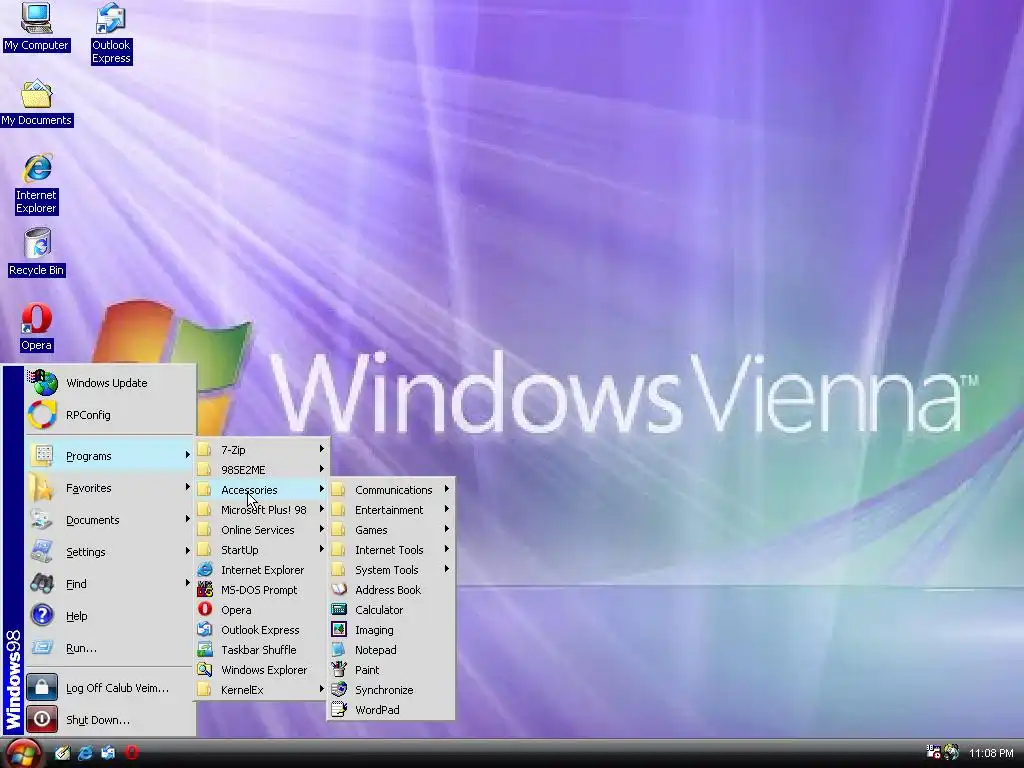This screenshot has width=1024, height=768.
Task: Launch MS-DOS Prompt from Programs menu
Action: click(x=261, y=590)
